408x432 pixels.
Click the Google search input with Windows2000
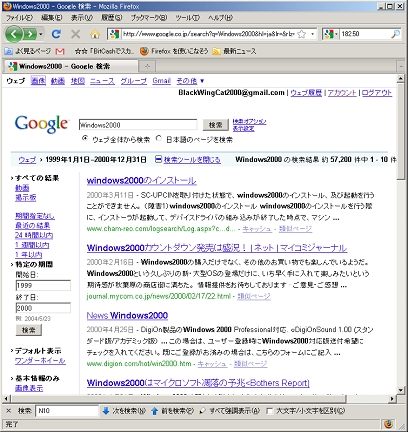[x=138, y=125]
